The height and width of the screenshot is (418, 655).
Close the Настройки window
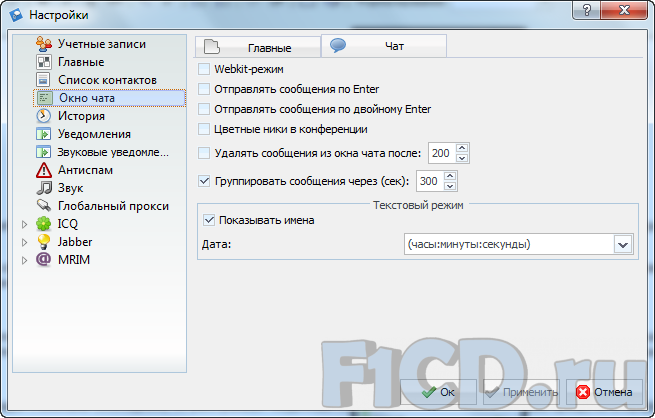(624, 10)
